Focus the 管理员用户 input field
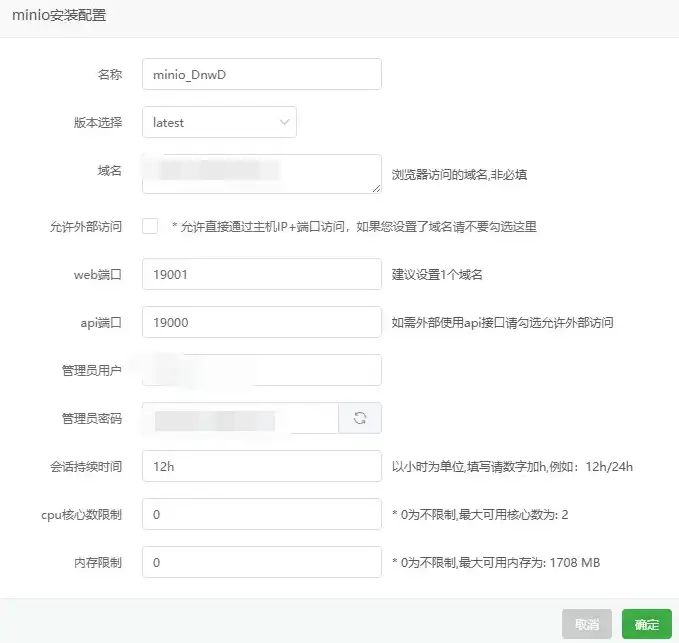This screenshot has height=643, width=679. [262, 370]
